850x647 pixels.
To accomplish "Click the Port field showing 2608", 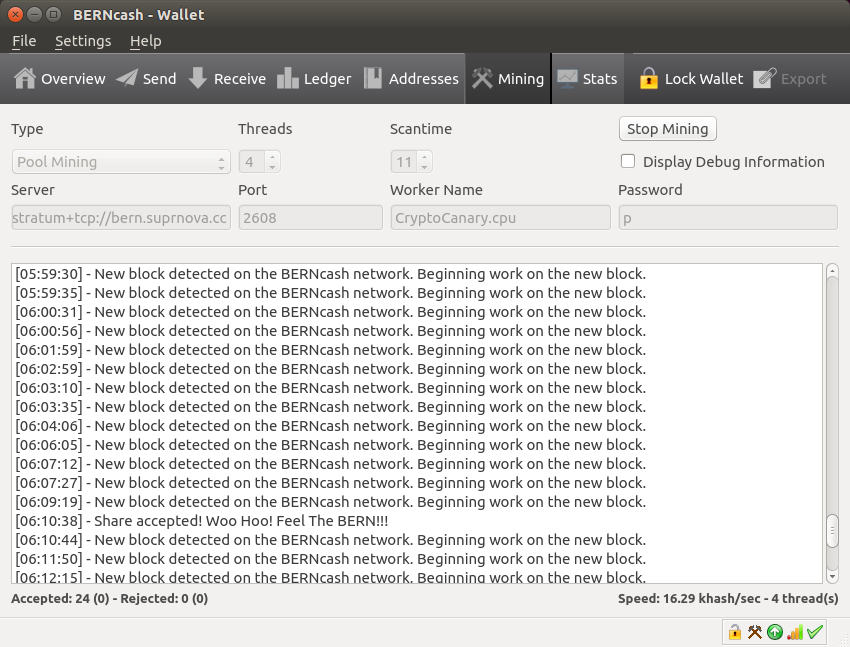I will [311, 217].
